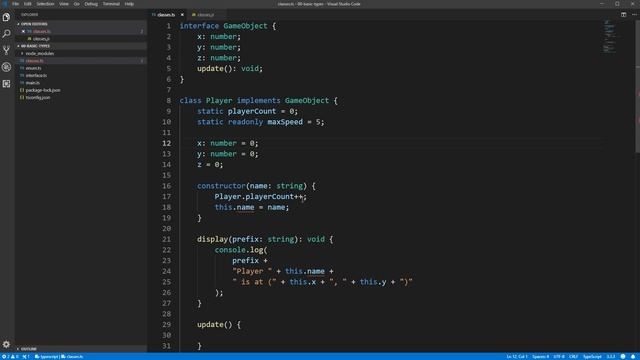Click the UTF-8 encoding indicator

pos(559,356)
